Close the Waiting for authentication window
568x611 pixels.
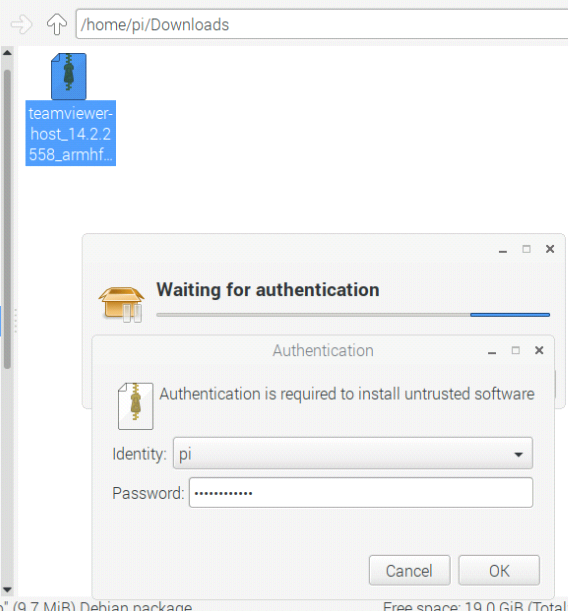(550, 249)
